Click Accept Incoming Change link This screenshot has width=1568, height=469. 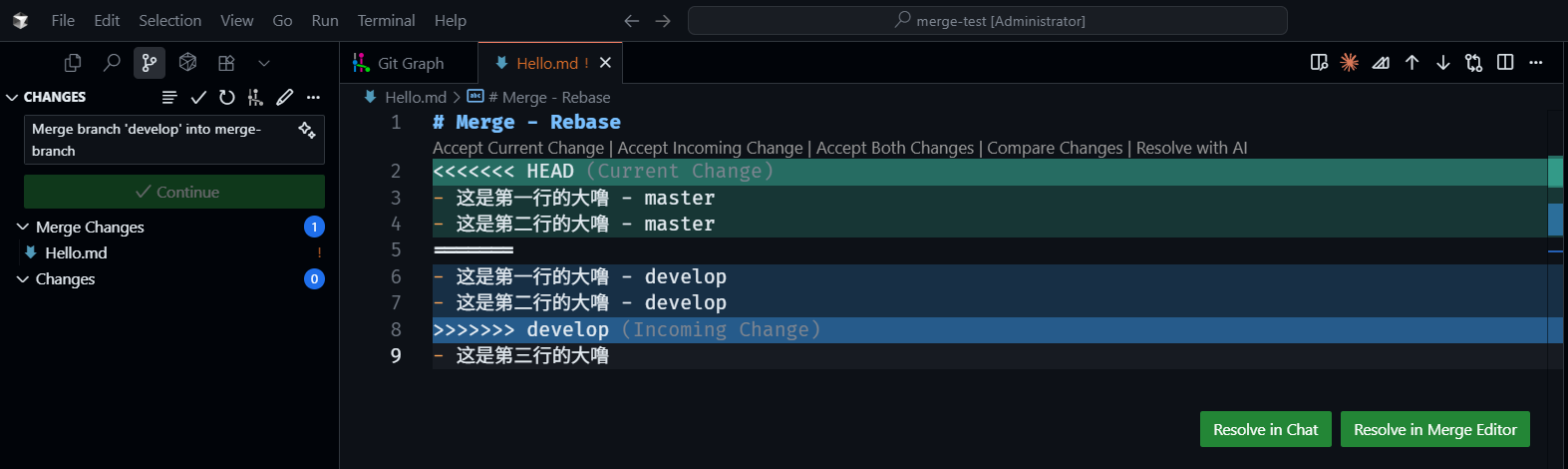coord(710,148)
